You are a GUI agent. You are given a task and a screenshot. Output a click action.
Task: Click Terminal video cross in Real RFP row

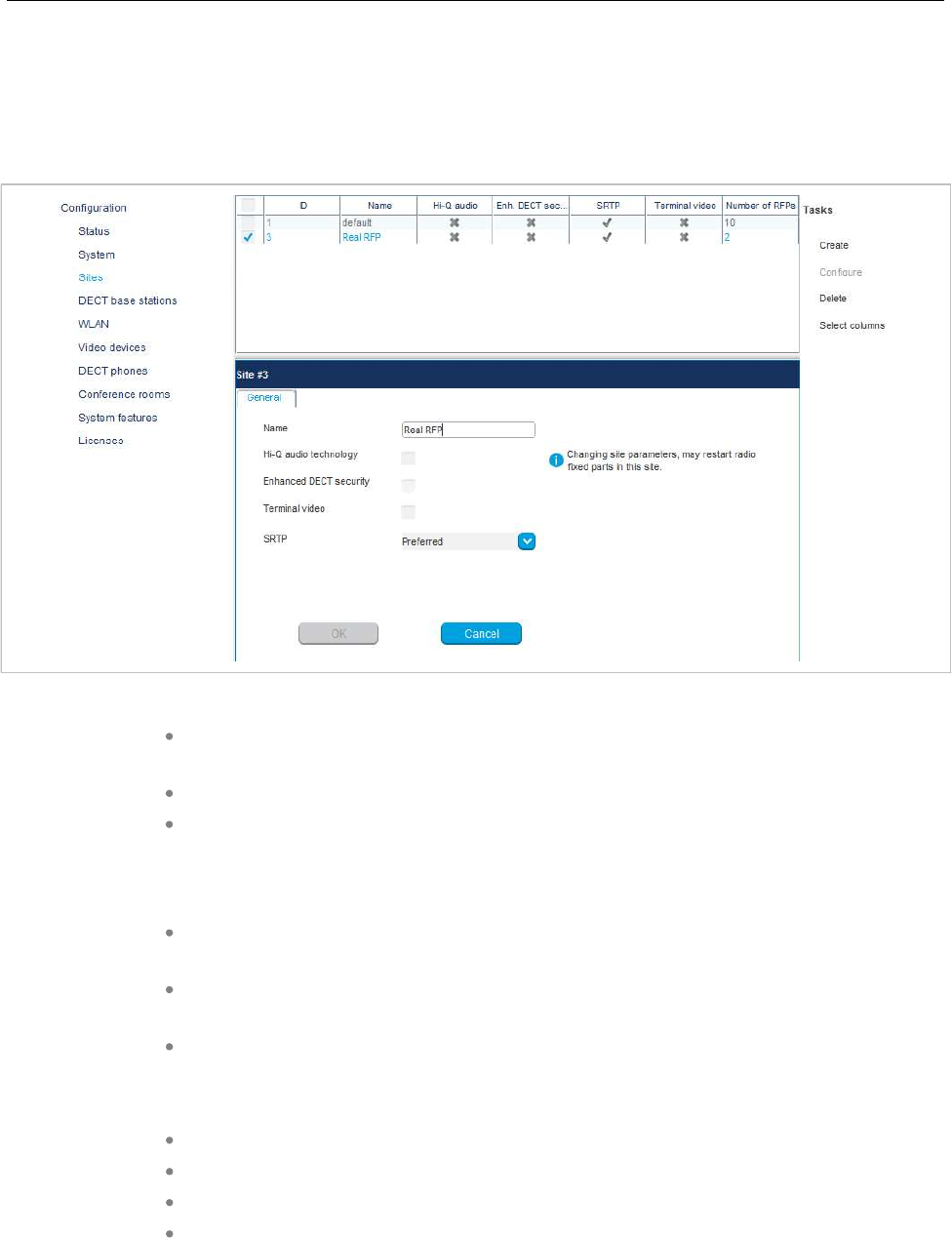click(684, 237)
